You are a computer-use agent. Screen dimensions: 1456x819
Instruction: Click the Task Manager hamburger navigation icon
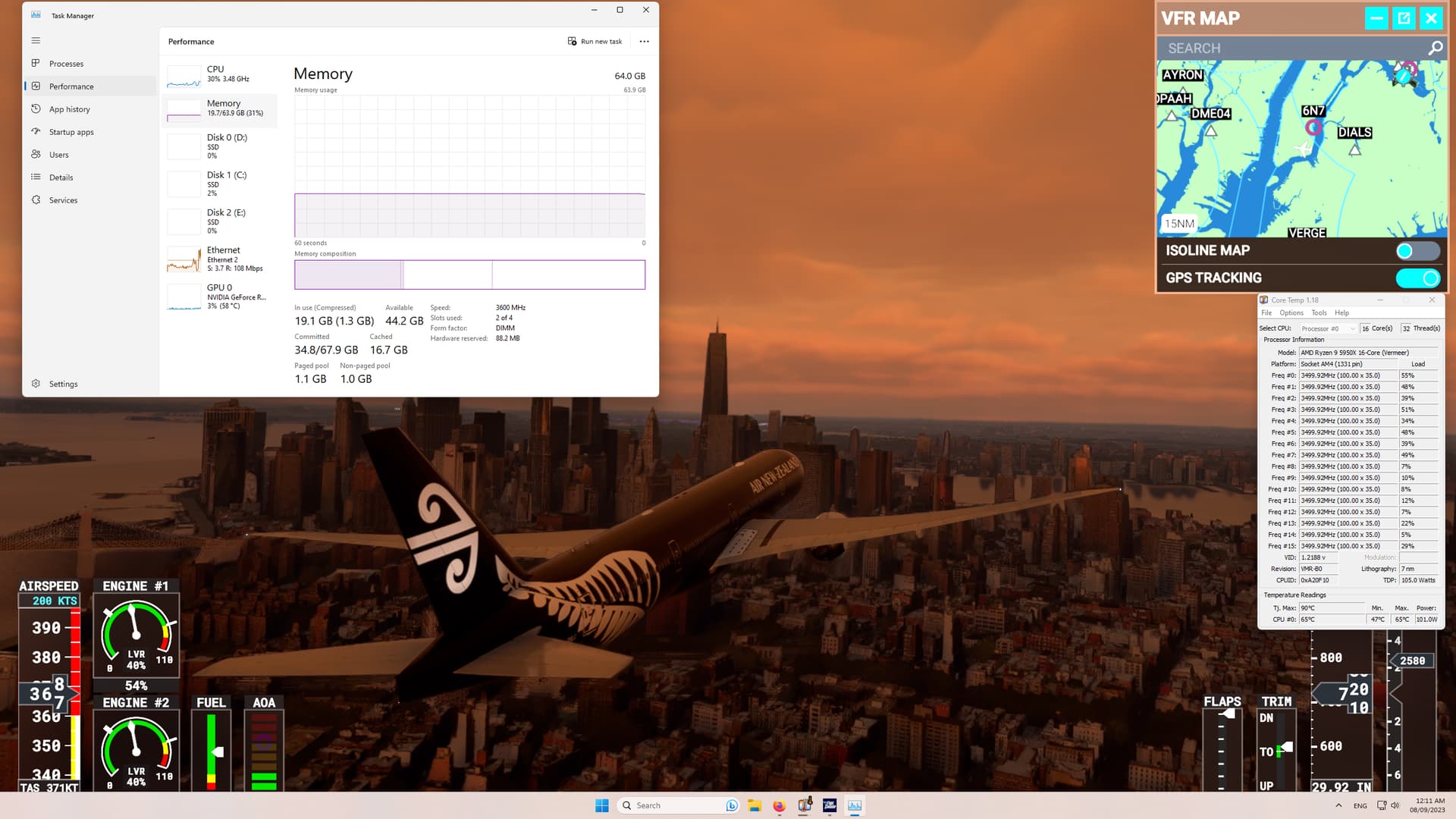pos(36,41)
